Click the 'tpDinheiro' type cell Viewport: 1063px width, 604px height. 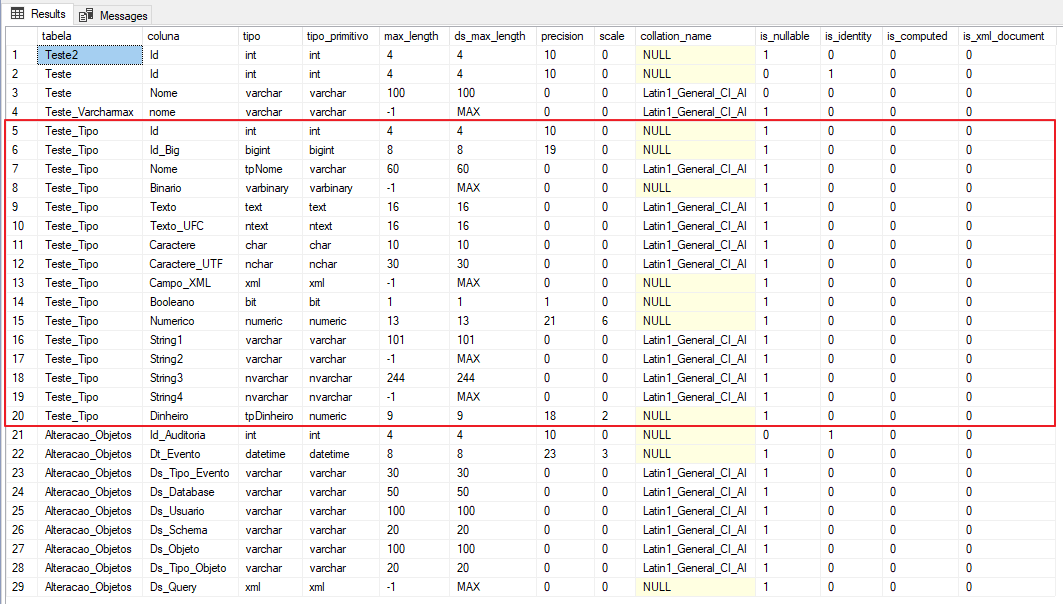tap(270, 416)
